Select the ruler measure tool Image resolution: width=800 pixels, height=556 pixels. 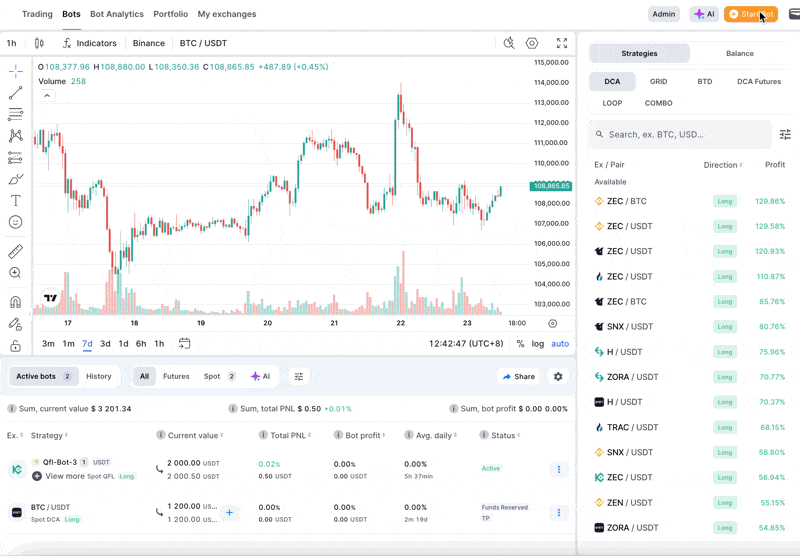coord(15,252)
